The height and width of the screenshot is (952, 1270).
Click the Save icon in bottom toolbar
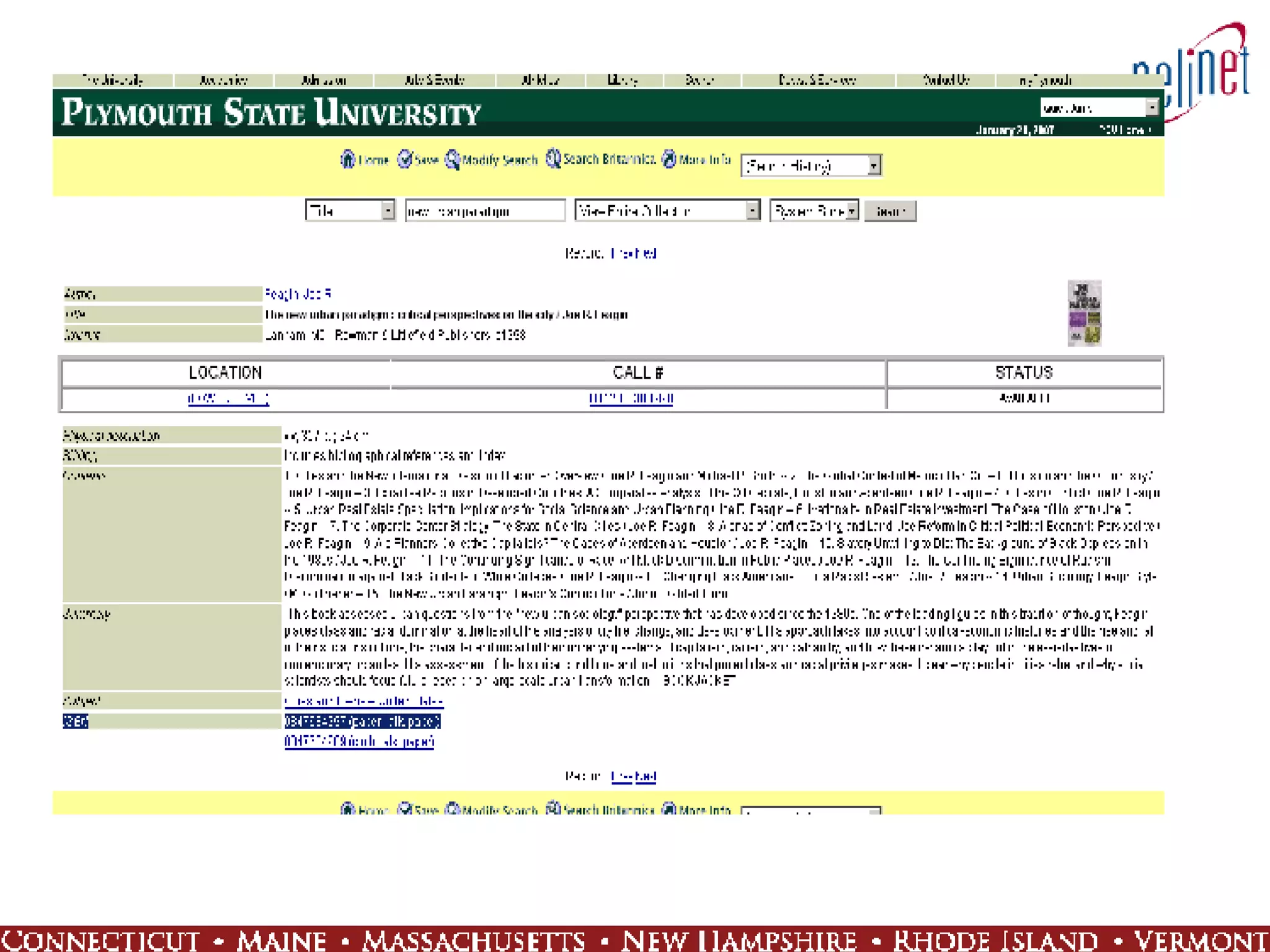pyautogui.click(x=404, y=809)
